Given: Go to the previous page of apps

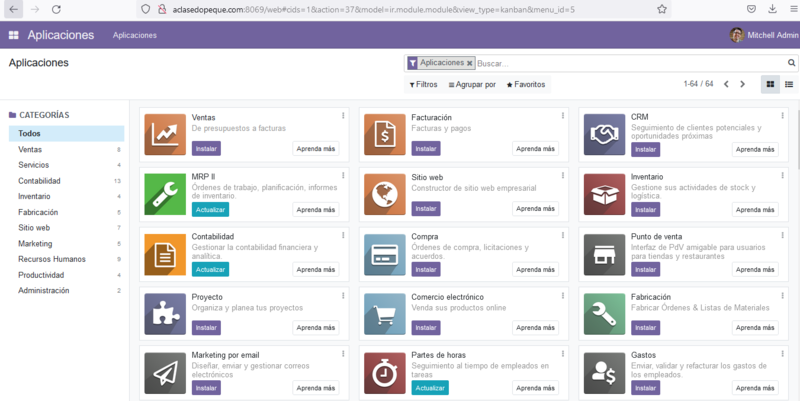Looking at the screenshot, I should [726, 84].
